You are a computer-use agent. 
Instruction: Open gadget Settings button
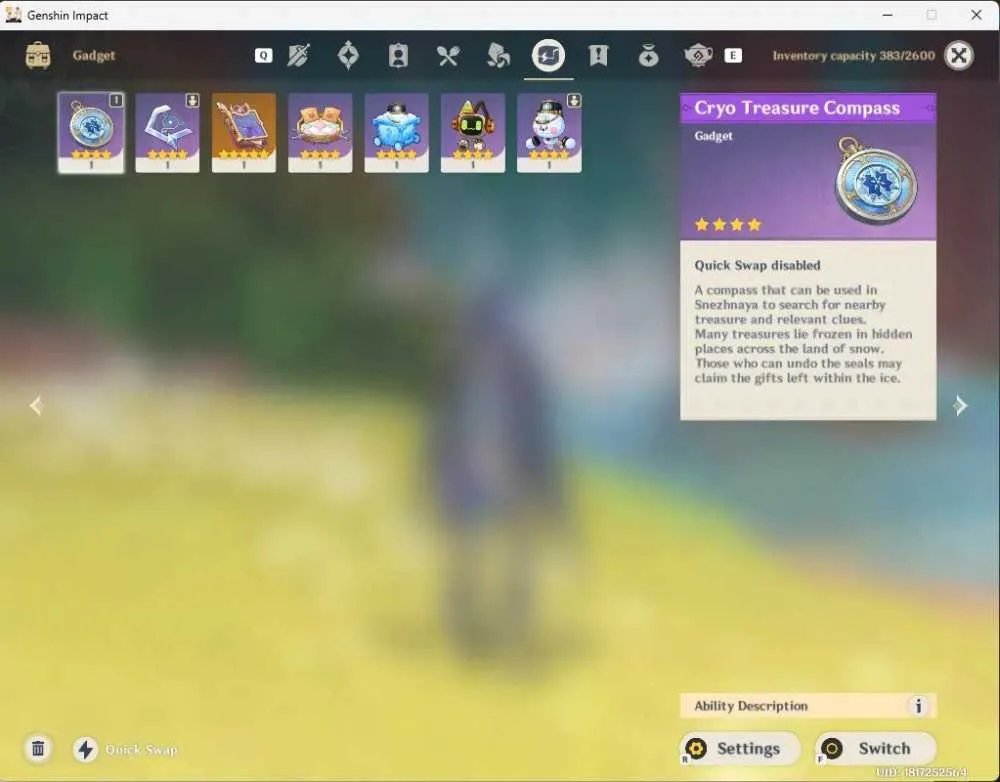740,748
